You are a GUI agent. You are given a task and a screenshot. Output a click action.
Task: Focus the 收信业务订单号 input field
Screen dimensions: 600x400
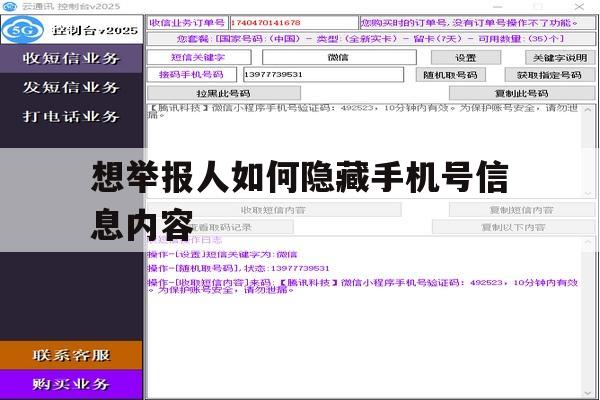tap(294, 23)
